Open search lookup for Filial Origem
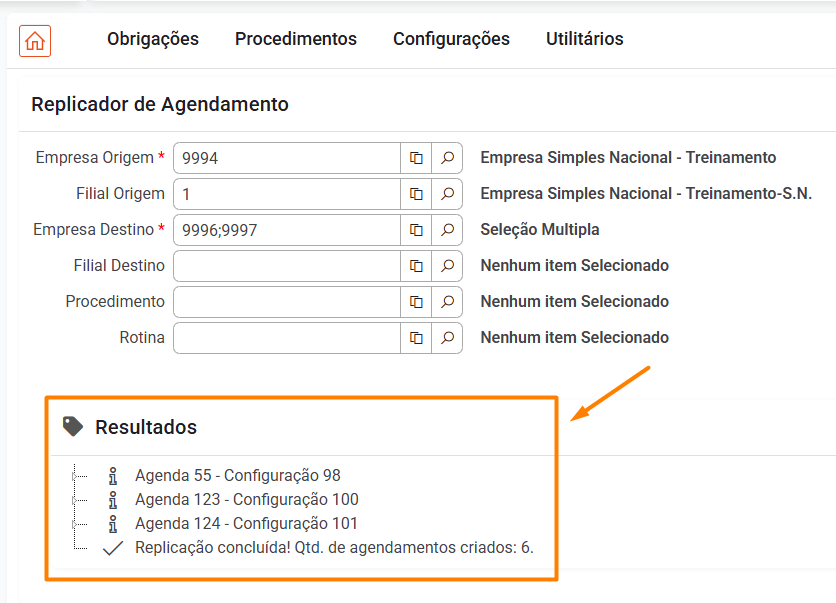 [448, 194]
